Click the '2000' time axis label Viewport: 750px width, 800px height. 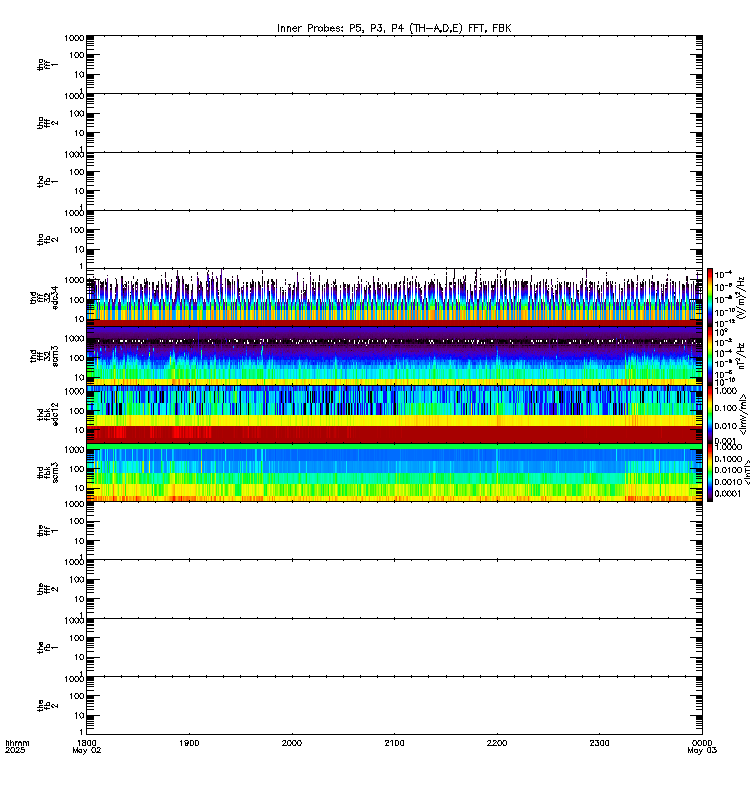(292, 743)
